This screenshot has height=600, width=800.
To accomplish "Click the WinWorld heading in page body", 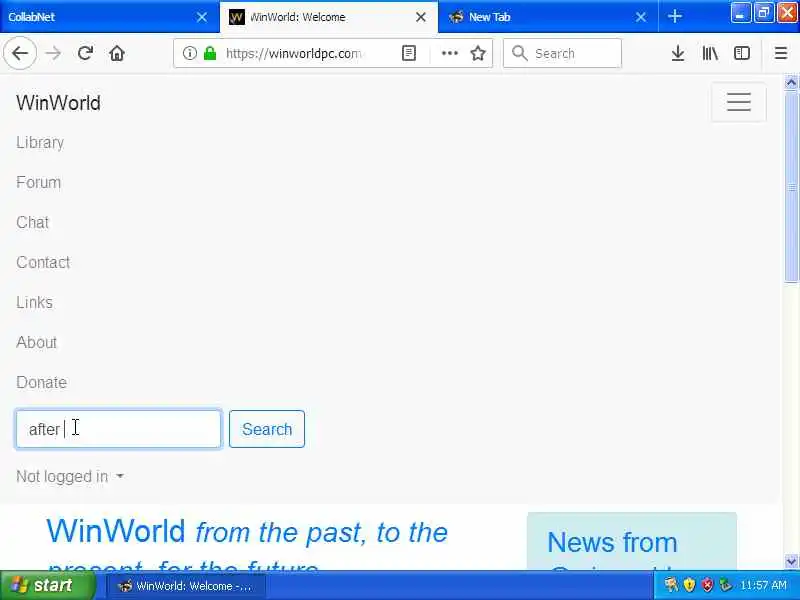I will point(116,531).
